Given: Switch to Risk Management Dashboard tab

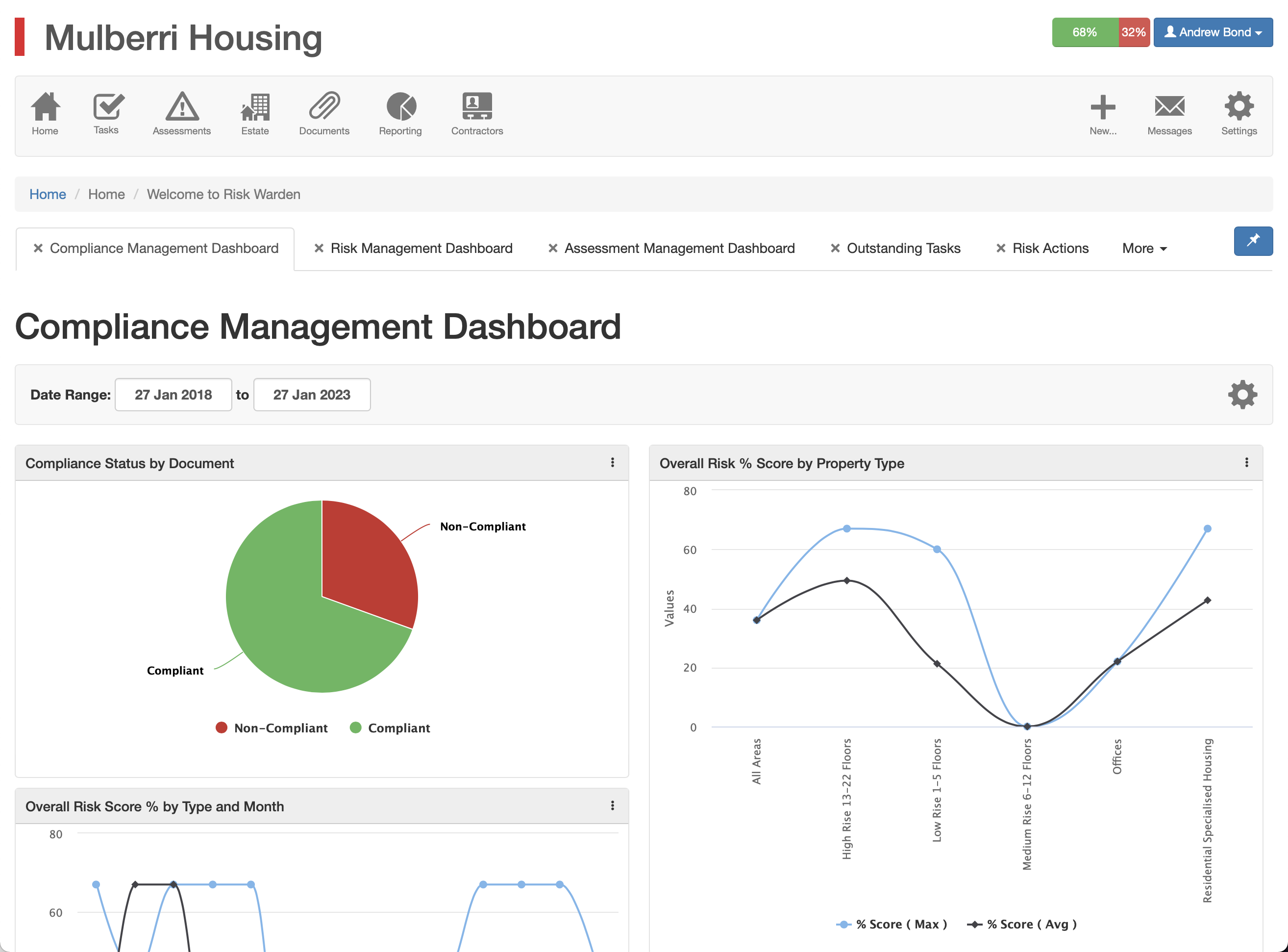Looking at the screenshot, I should click(x=421, y=248).
